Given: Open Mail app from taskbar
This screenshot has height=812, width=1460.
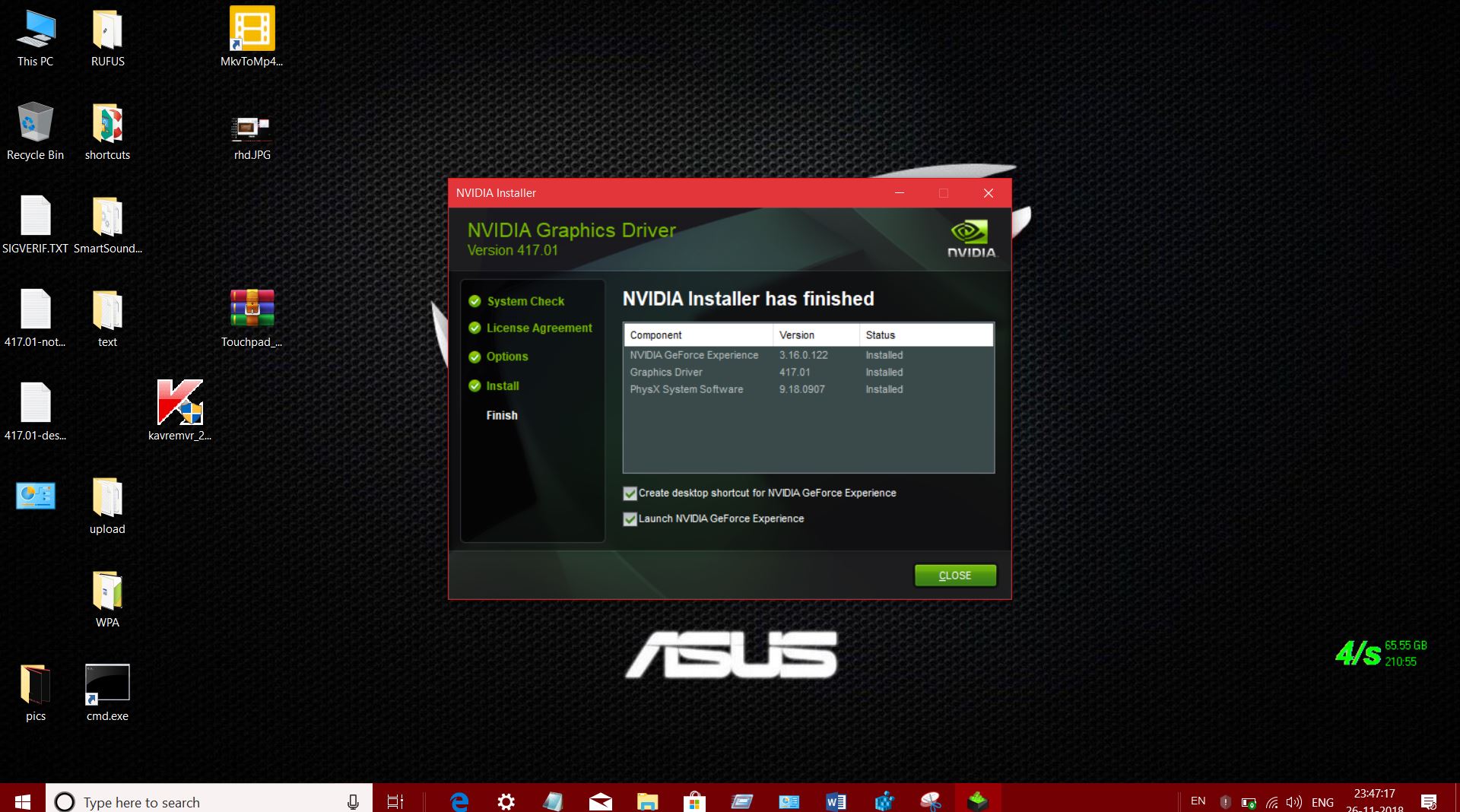Looking at the screenshot, I should coord(600,801).
